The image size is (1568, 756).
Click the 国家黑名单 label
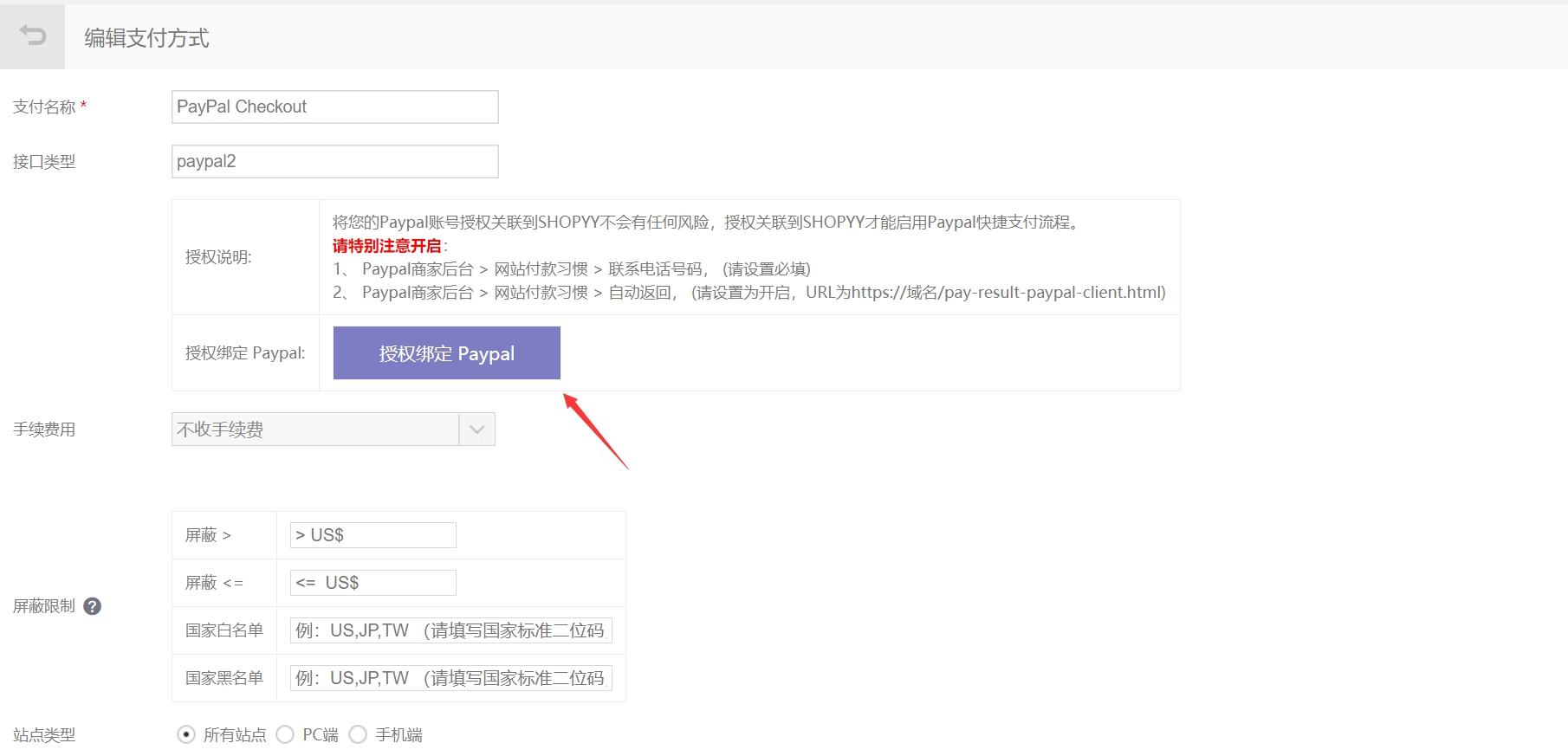224,678
